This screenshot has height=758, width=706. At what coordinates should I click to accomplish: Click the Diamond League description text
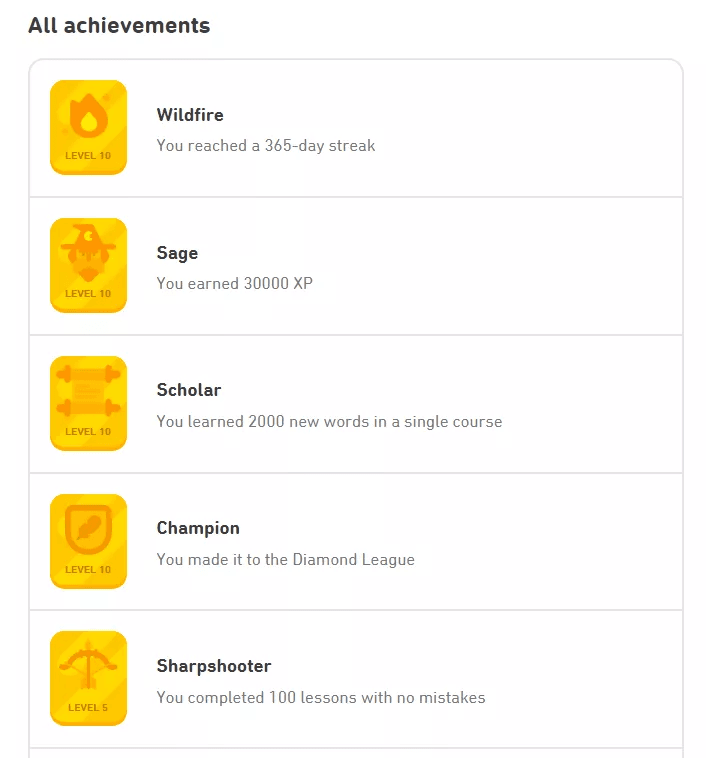pos(285,560)
